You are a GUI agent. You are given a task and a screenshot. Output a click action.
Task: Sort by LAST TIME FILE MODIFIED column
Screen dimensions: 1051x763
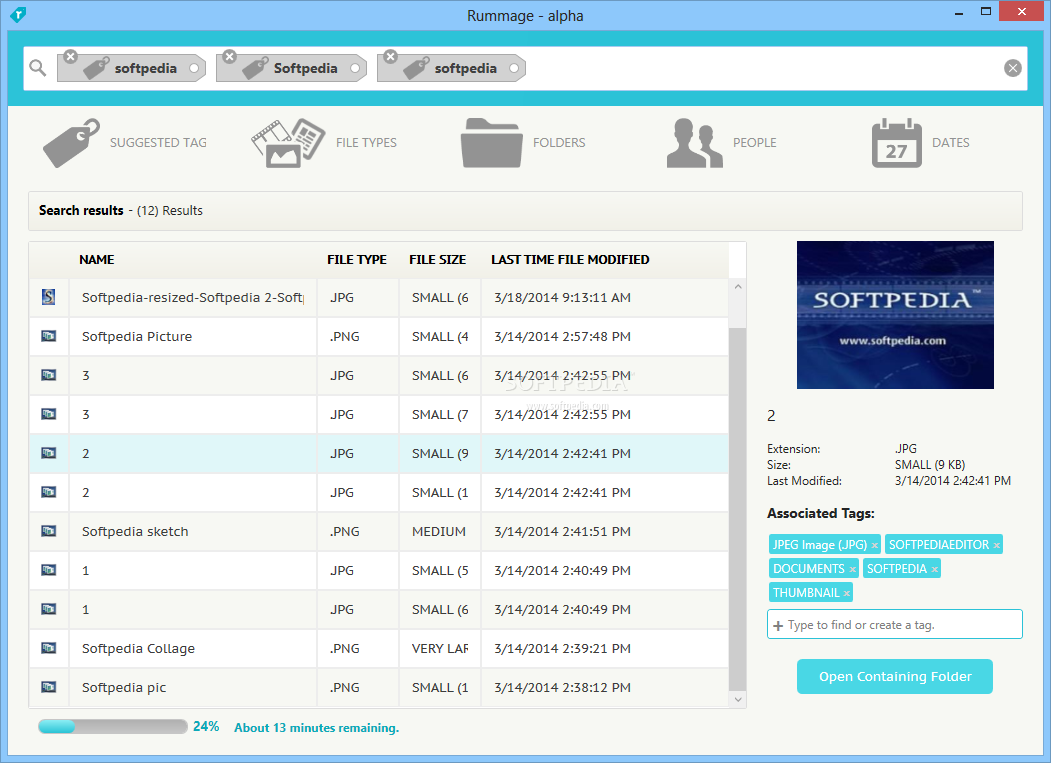pyautogui.click(x=570, y=259)
